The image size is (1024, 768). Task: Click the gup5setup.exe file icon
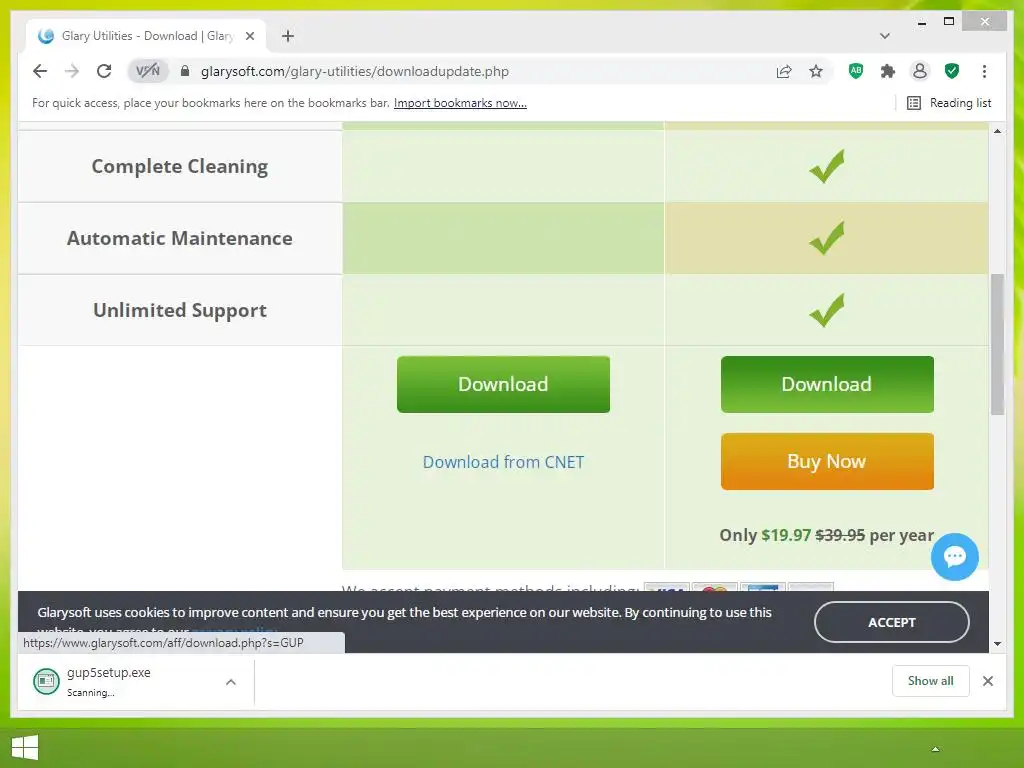(46, 682)
